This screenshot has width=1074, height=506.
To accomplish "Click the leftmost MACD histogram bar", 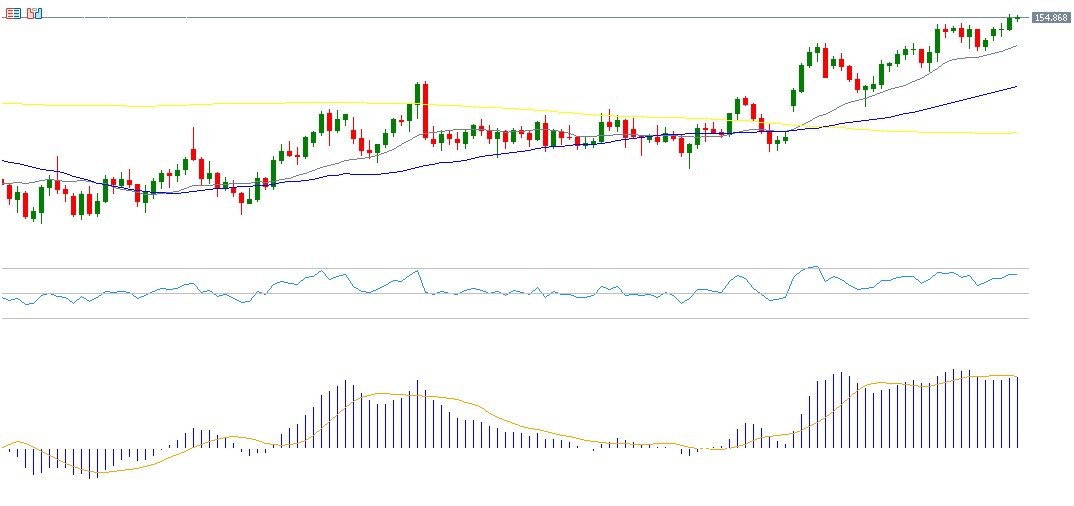I will (9, 450).
